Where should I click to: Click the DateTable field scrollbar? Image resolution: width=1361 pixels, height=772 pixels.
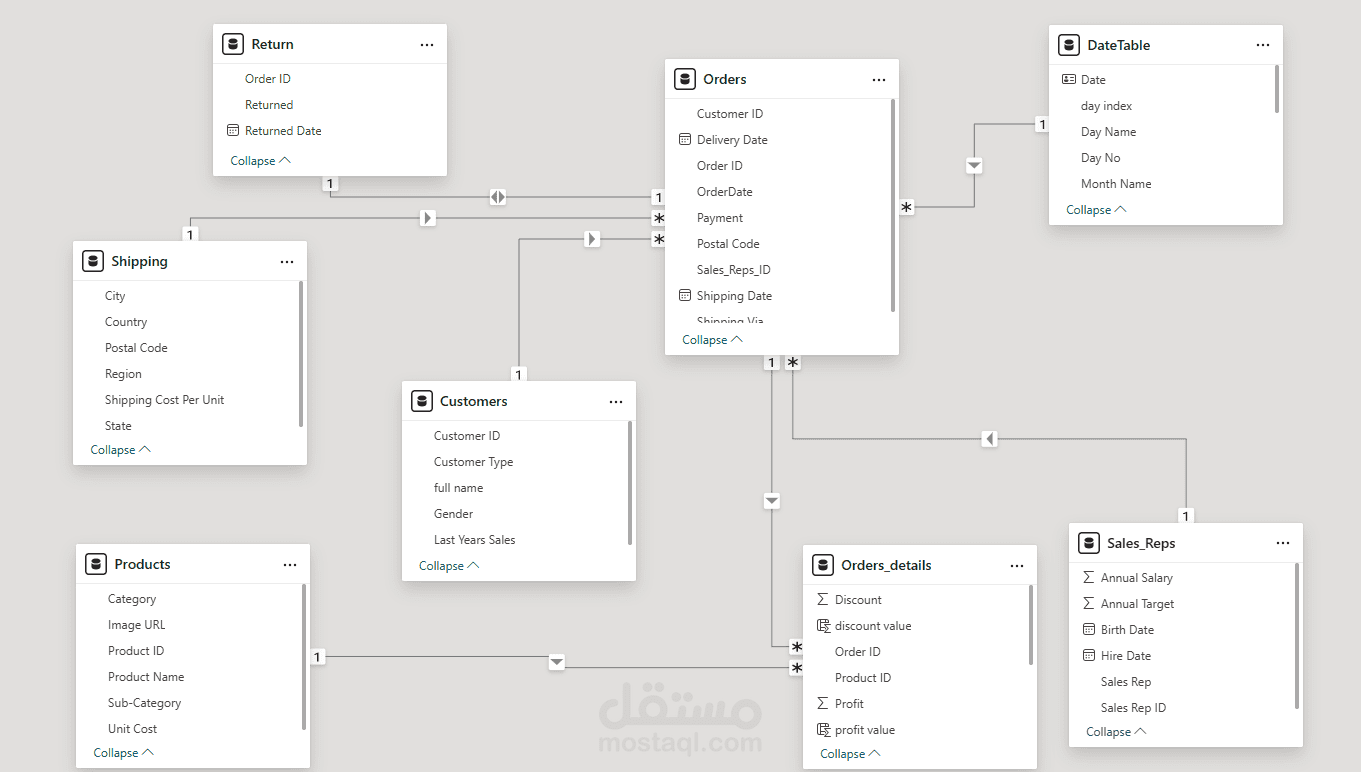pos(1276,89)
